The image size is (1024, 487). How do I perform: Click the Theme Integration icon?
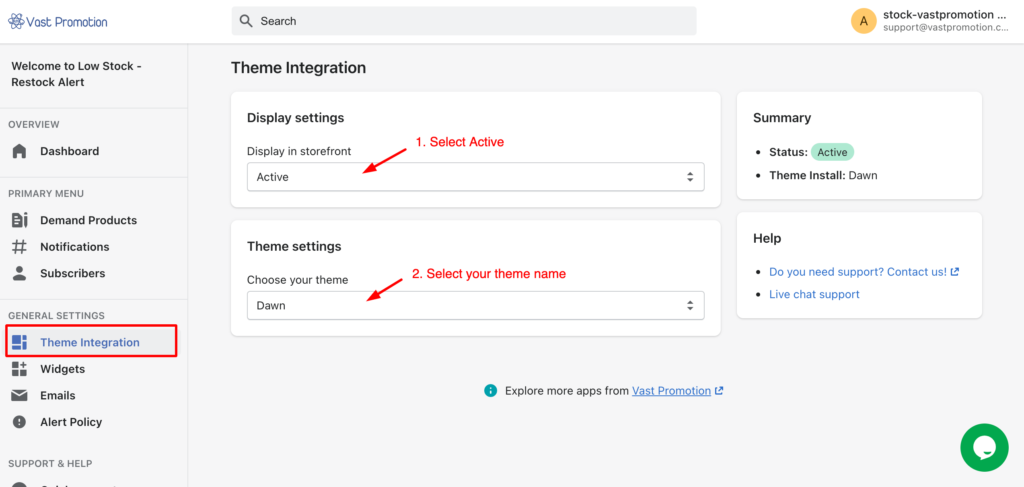point(20,342)
